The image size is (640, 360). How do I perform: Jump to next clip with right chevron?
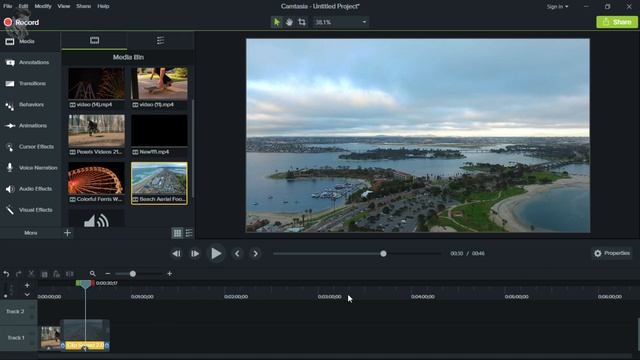coord(256,253)
